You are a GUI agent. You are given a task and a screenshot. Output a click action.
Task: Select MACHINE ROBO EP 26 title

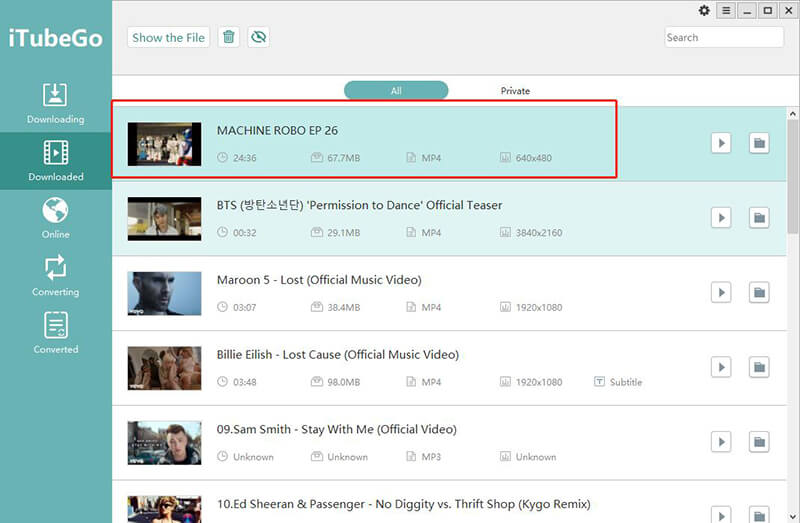click(277, 131)
